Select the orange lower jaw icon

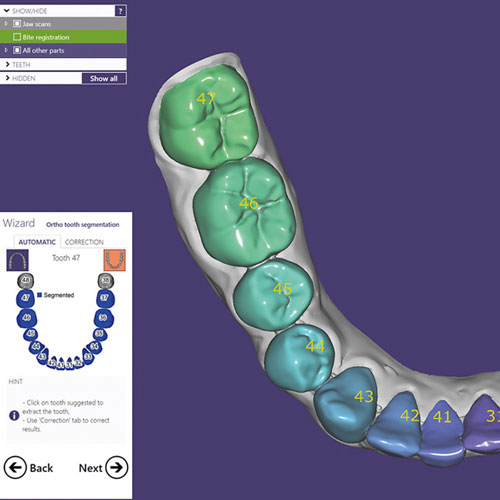click(115, 260)
